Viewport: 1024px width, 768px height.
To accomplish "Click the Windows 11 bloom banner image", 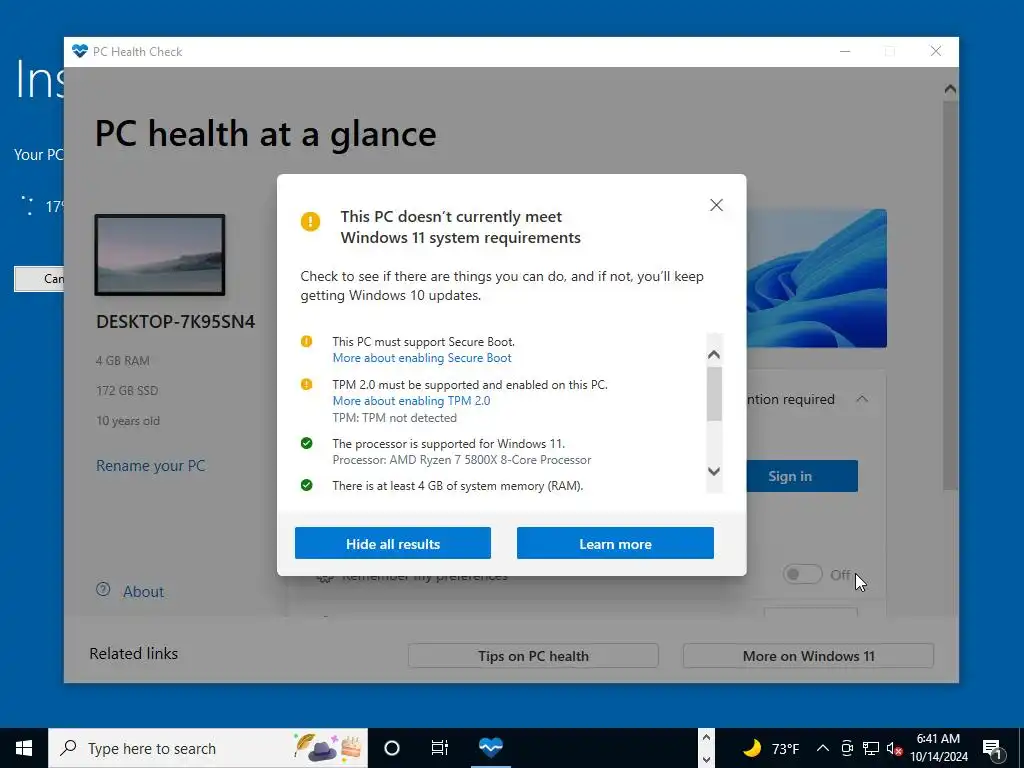I will pos(816,278).
